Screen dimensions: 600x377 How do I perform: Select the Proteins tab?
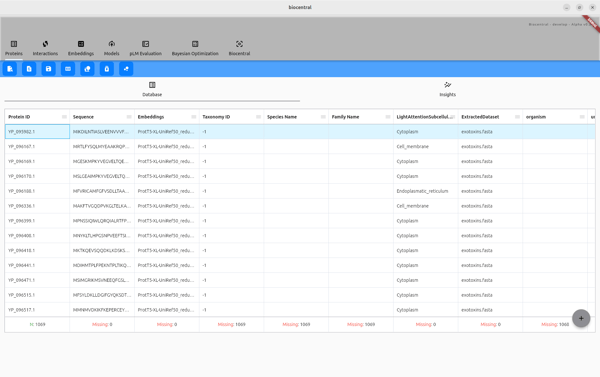point(14,48)
